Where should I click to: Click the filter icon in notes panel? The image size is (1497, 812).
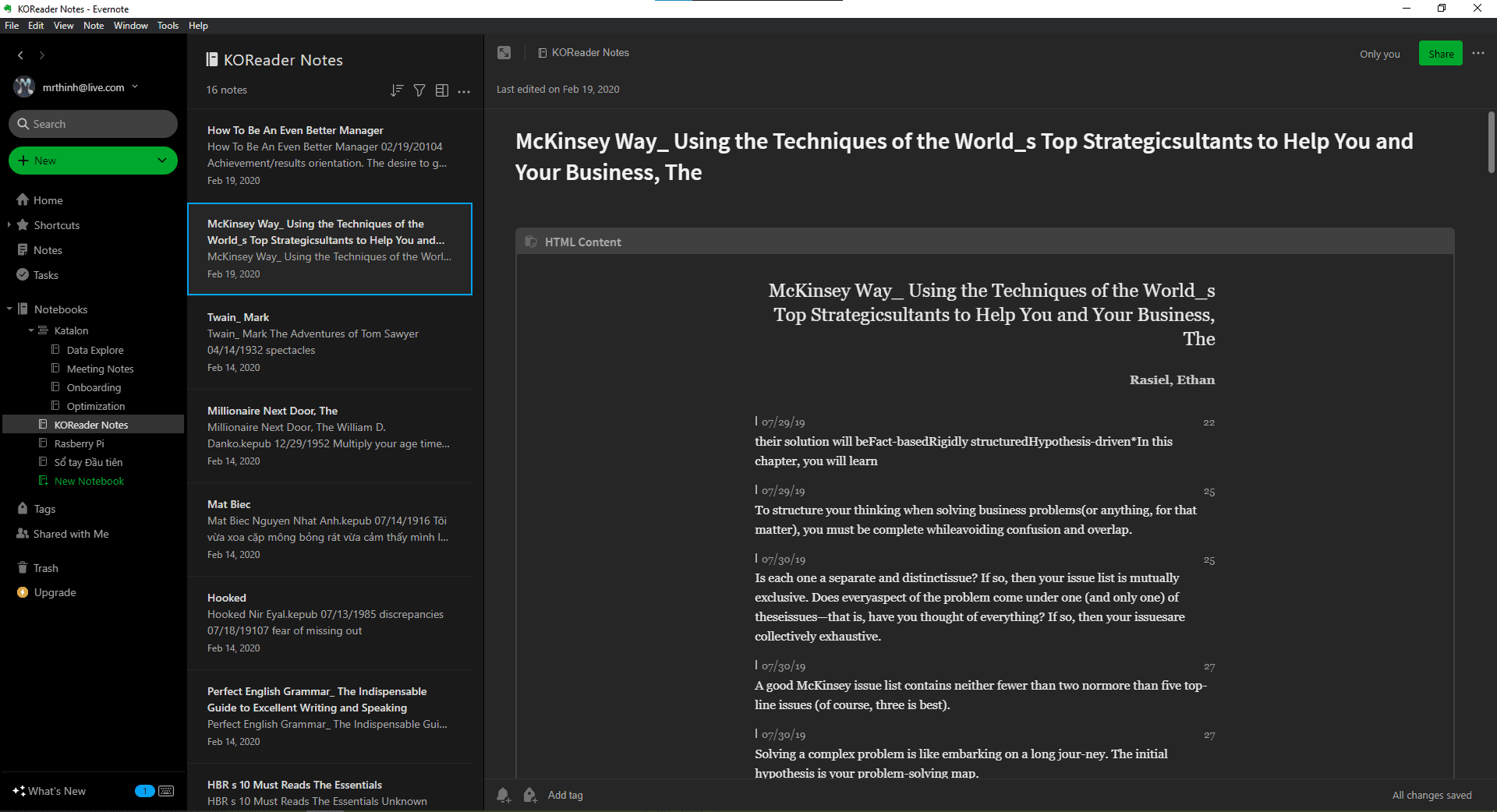pos(419,90)
